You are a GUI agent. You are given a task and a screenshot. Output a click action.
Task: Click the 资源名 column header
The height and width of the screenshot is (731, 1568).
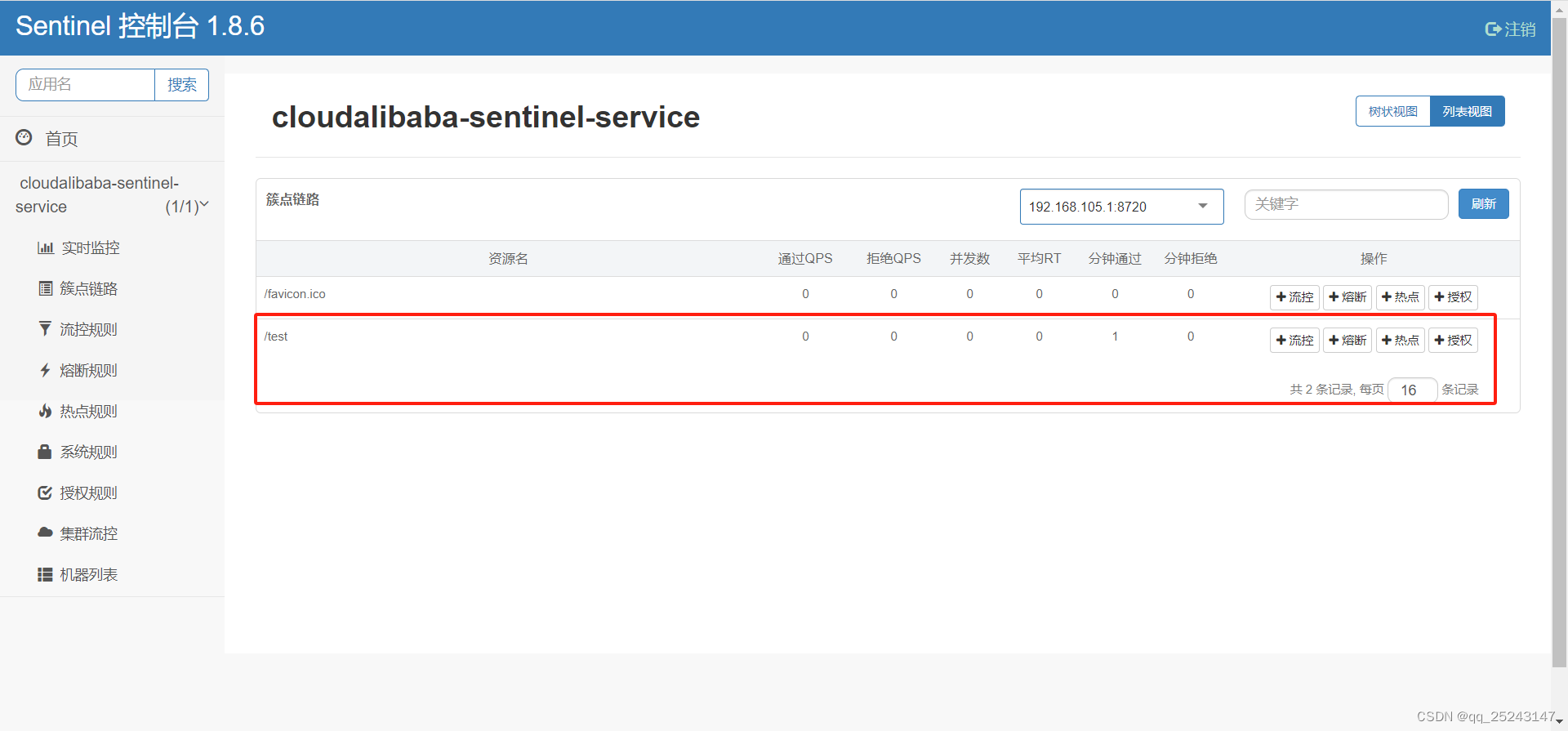508,259
